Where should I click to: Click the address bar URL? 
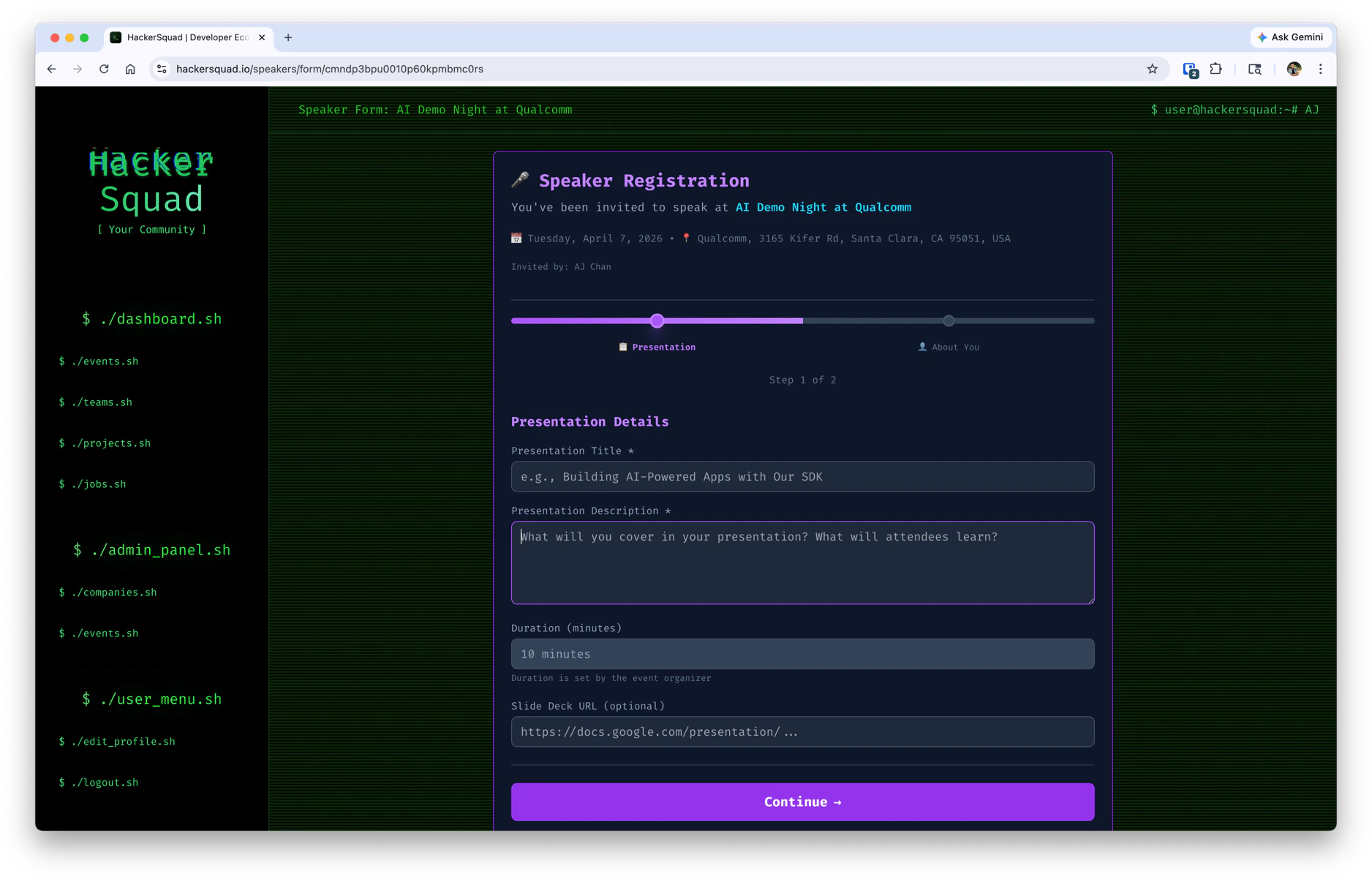[x=330, y=69]
